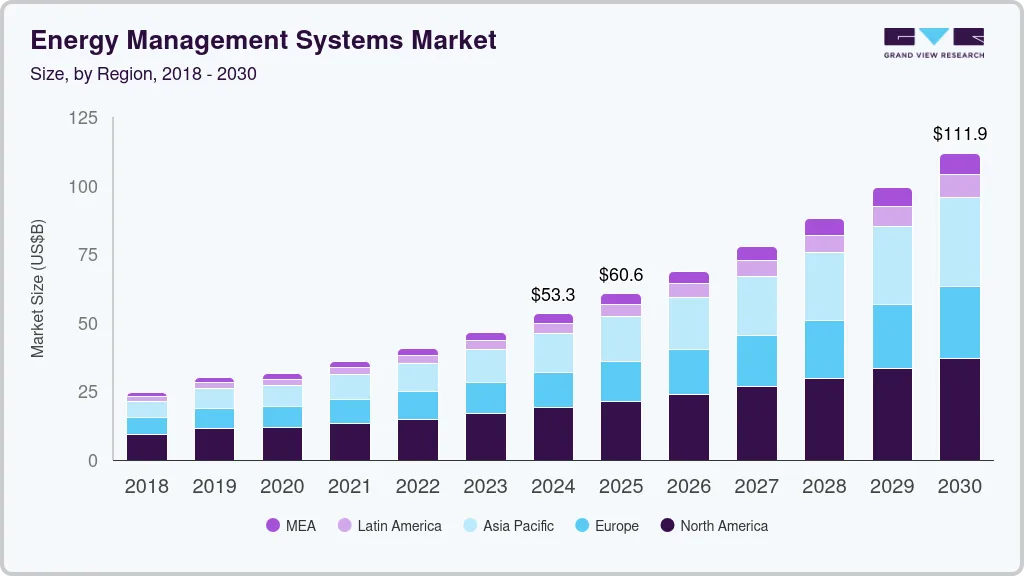Expand the $60.6 annotation for 2025

[620, 275]
